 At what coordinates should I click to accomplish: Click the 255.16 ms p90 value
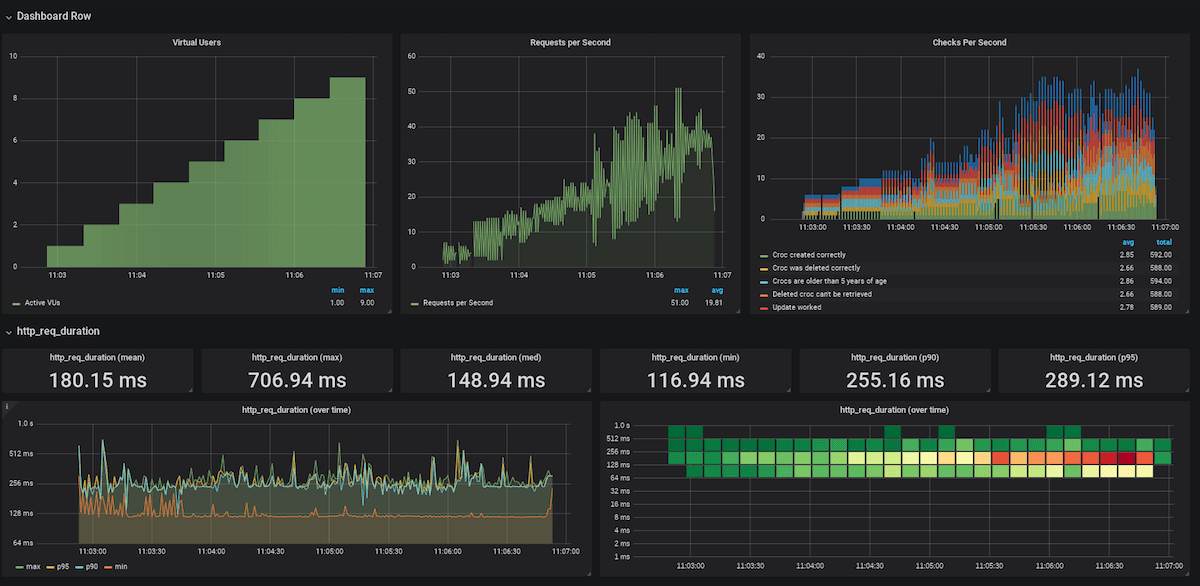point(896,380)
